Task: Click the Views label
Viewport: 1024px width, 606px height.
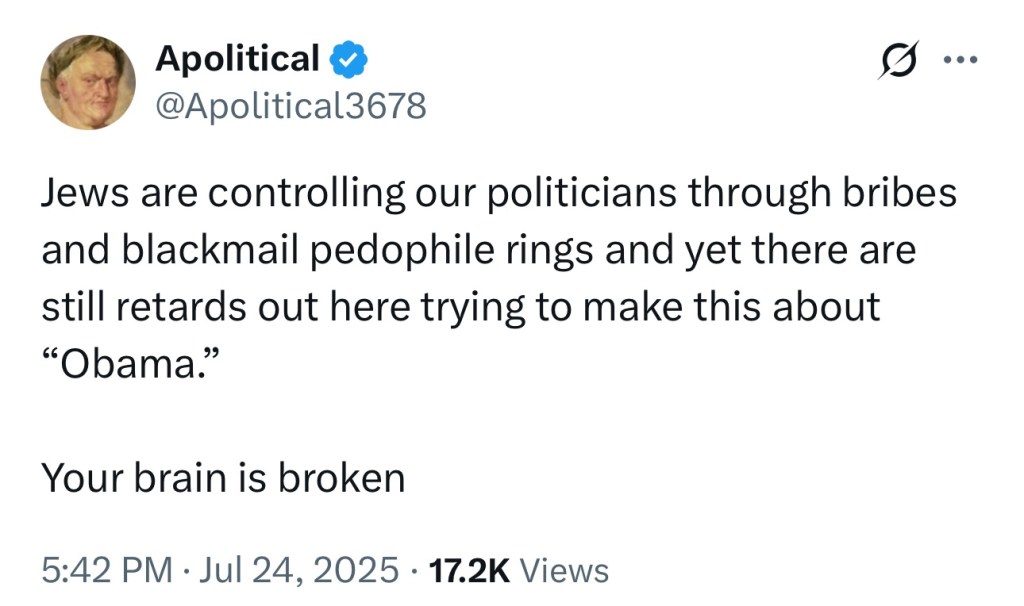Action: tap(565, 570)
